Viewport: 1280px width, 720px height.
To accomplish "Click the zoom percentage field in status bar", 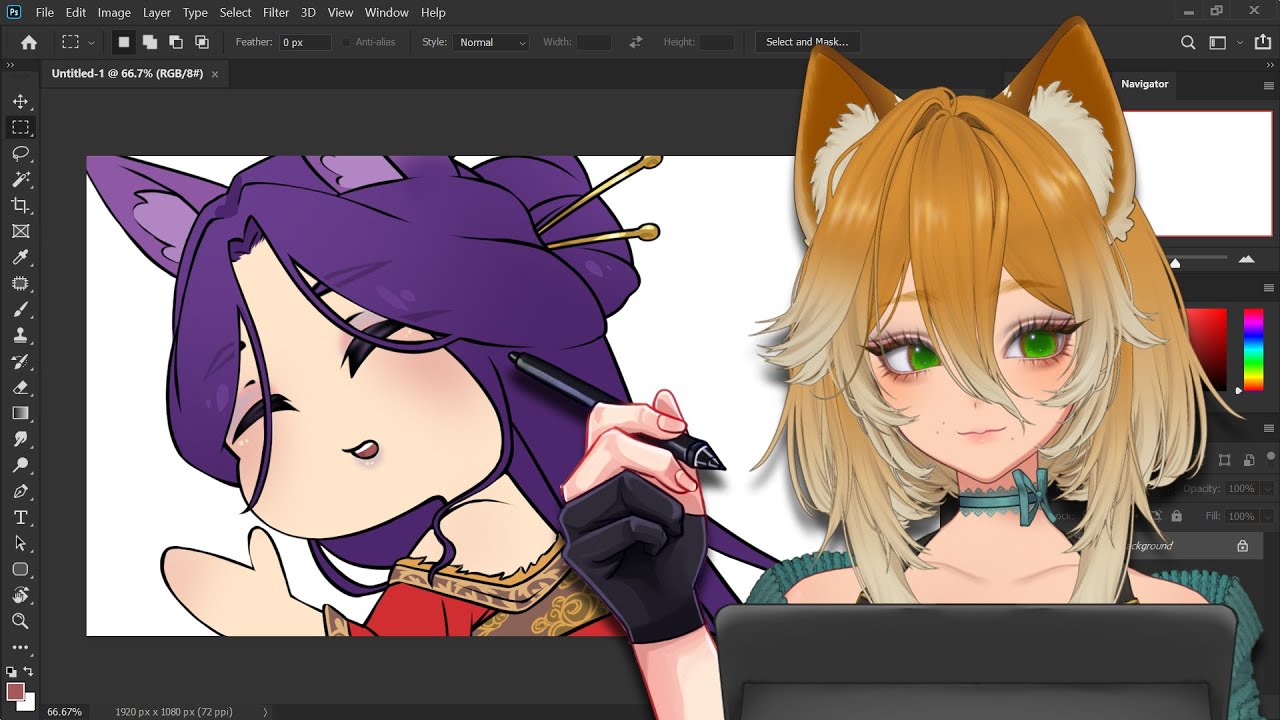I will pos(65,712).
